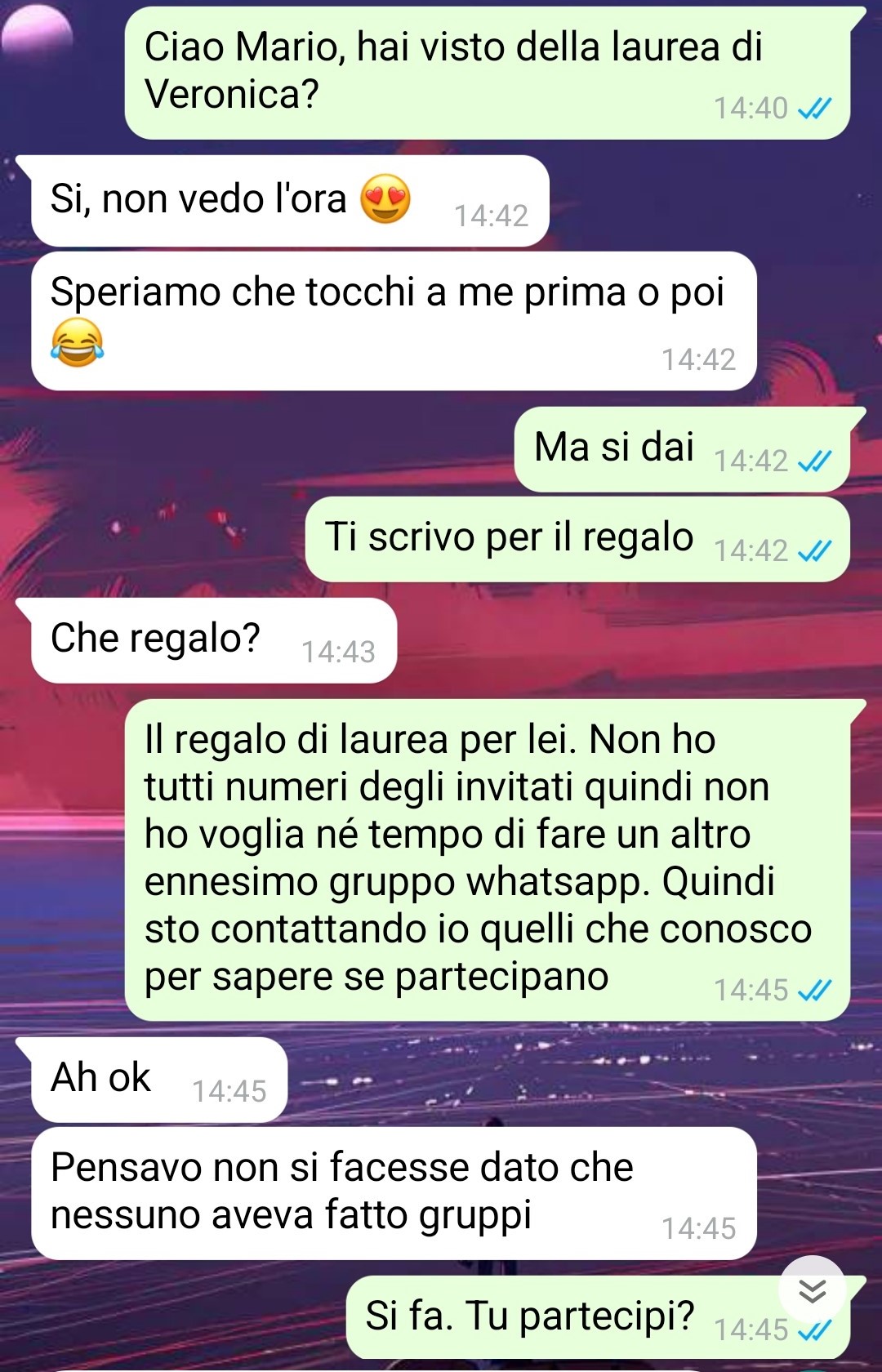
Task: Select the 'Ma si dai' sent message
Action: (682, 449)
